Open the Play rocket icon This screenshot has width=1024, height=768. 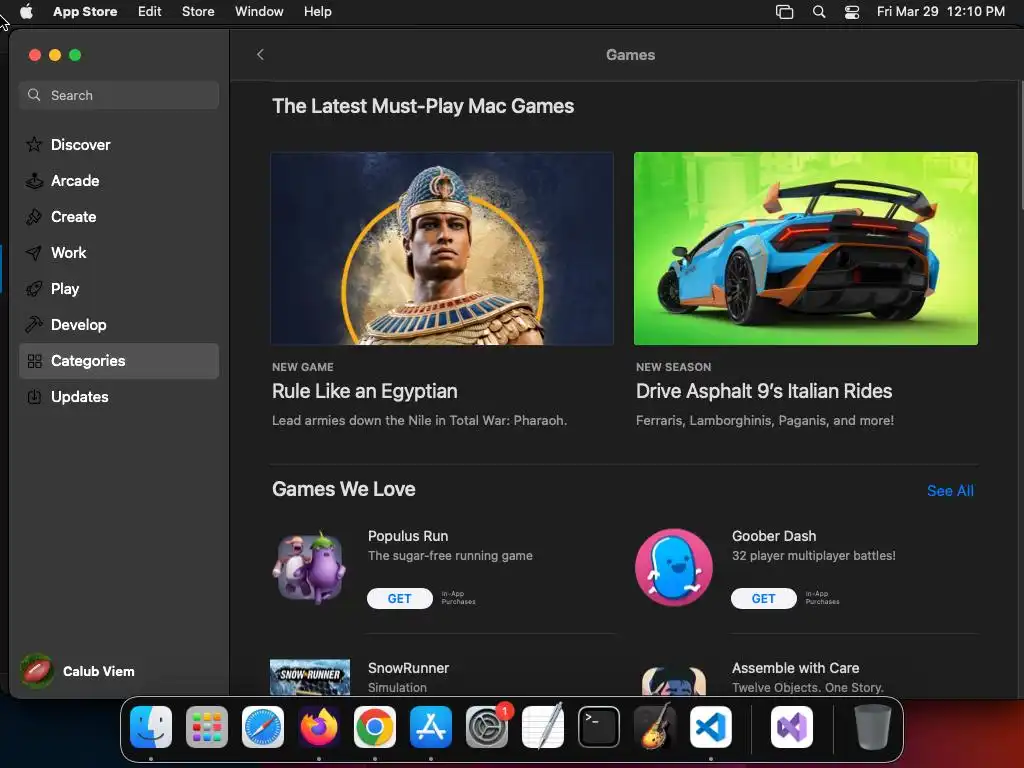tap(34, 289)
